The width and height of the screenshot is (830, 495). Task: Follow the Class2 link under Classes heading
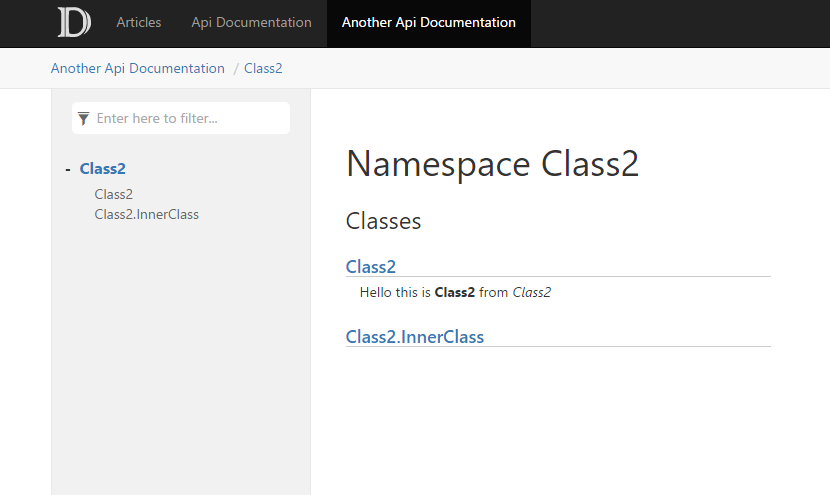tap(371, 266)
